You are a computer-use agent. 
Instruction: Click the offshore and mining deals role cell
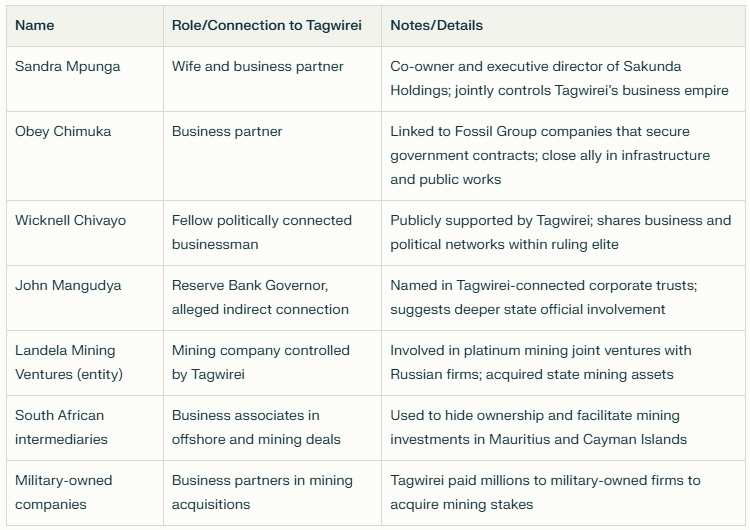click(x=256, y=427)
